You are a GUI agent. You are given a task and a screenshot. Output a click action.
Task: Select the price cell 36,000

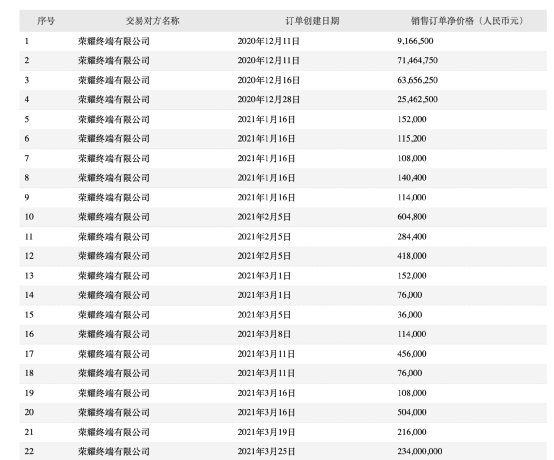pyautogui.click(x=409, y=315)
